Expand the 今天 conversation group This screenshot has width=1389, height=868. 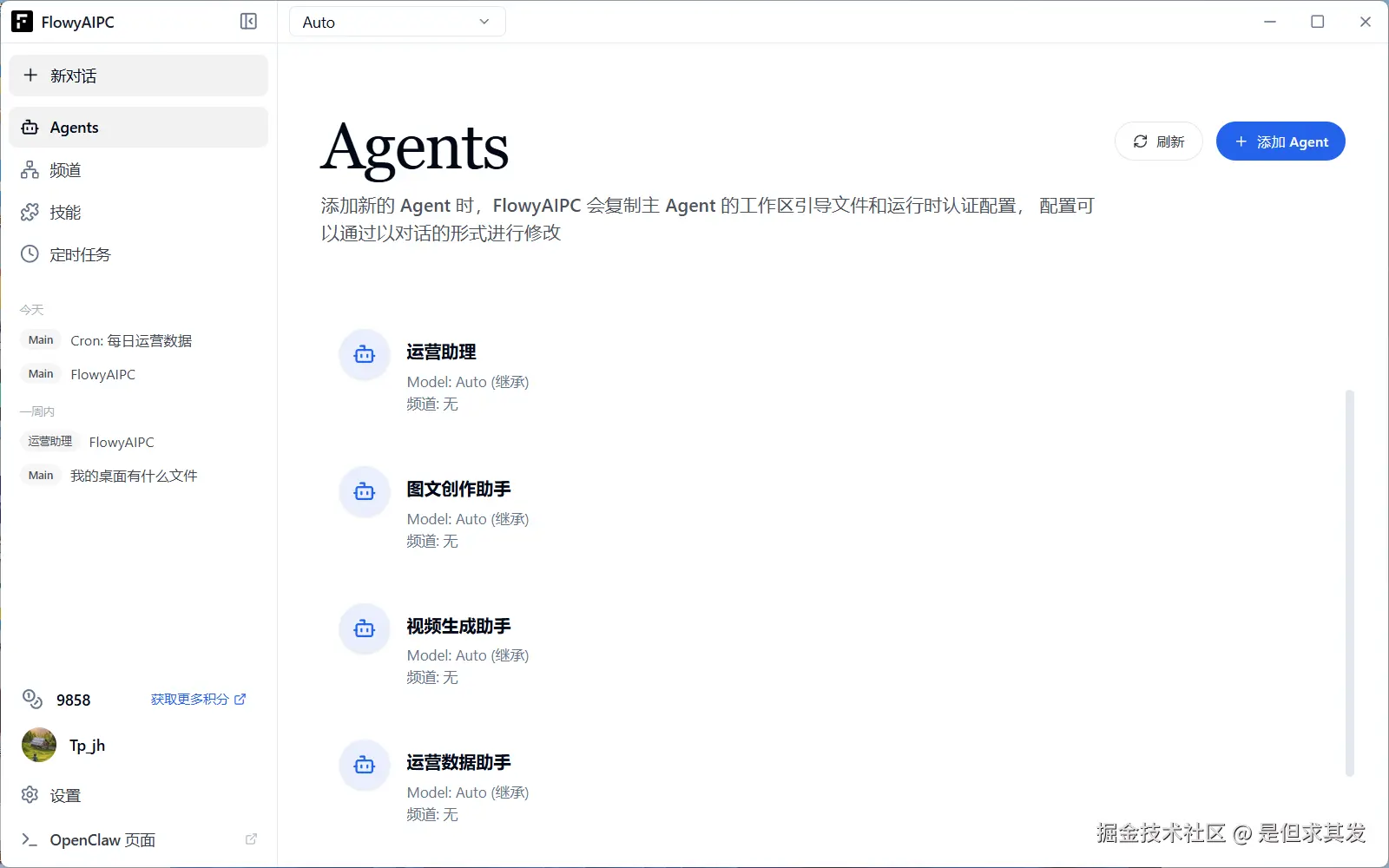(32, 309)
